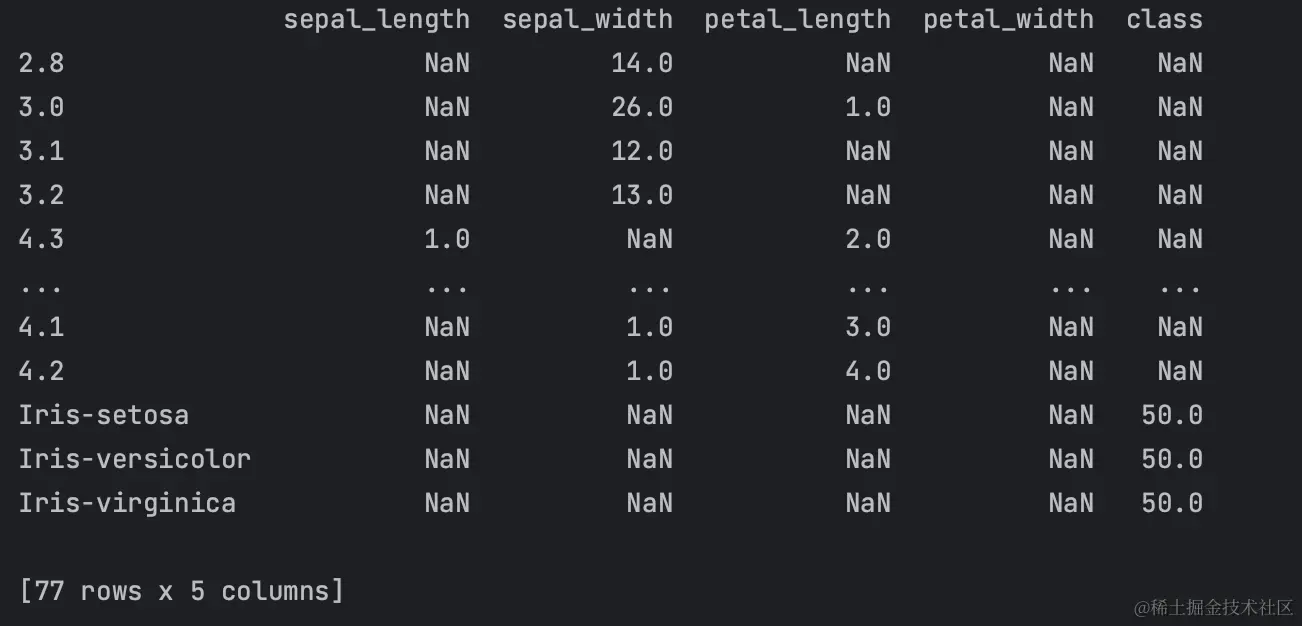
Task: Click the watermark text at bottom right
Action: pos(1213,607)
